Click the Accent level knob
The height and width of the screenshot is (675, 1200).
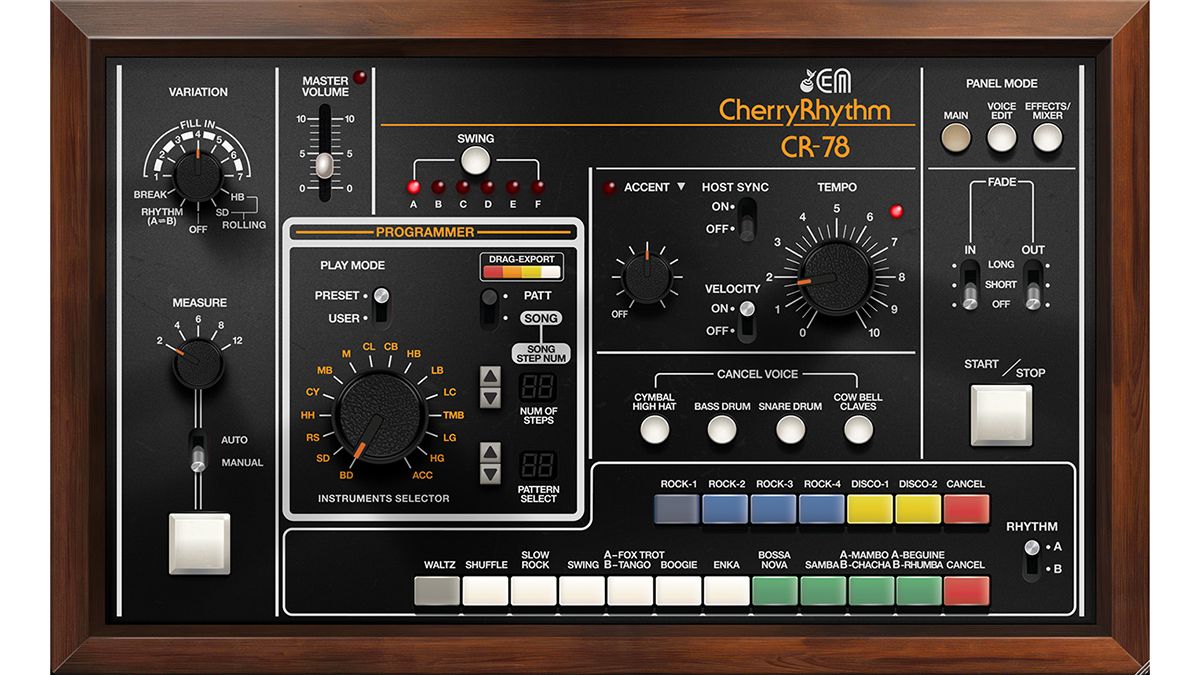(649, 277)
